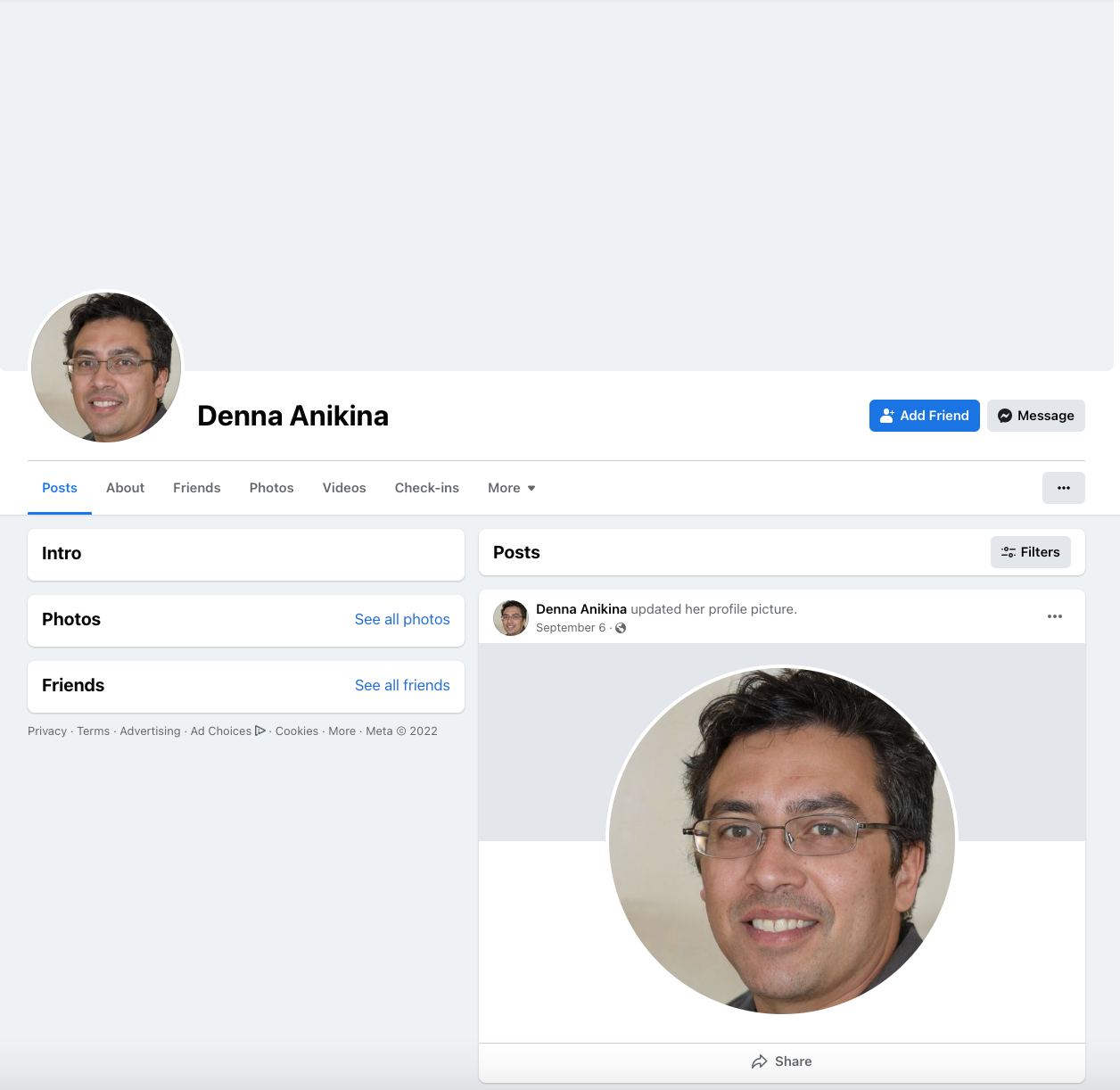This screenshot has height=1090, width=1120.
Task: Open the Friends tab
Action: click(x=196, y=488)
